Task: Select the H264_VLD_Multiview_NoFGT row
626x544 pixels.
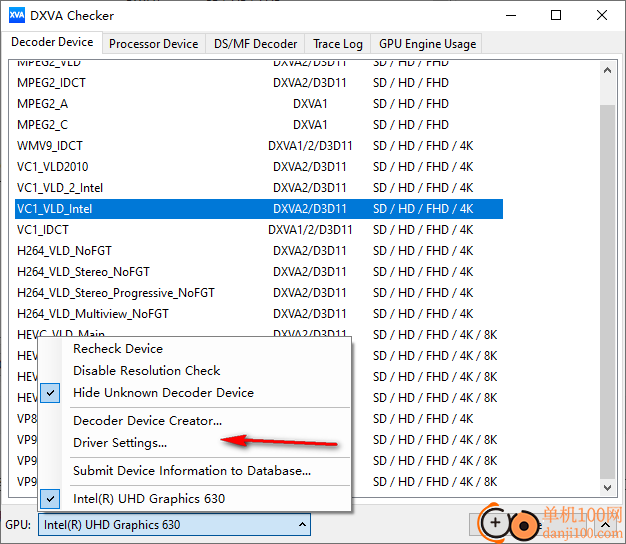Action: coord(259,314)
